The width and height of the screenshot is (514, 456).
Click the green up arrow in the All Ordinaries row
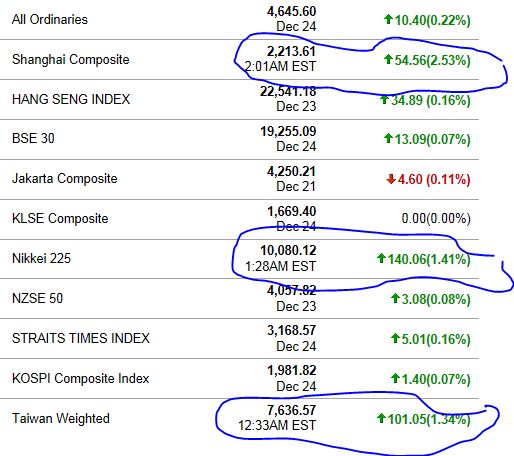point(388,19)
